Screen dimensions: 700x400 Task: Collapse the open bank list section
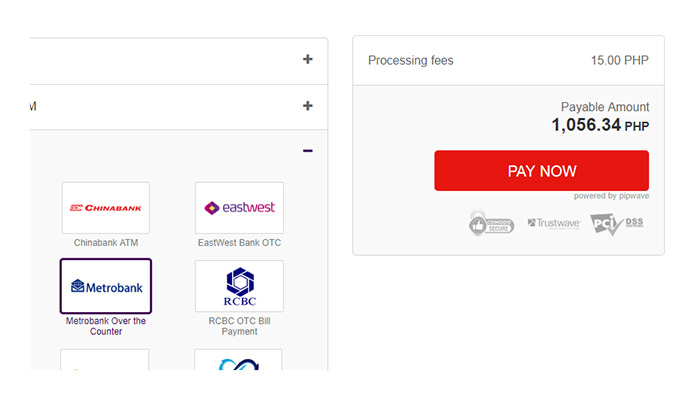coord(308,151)
